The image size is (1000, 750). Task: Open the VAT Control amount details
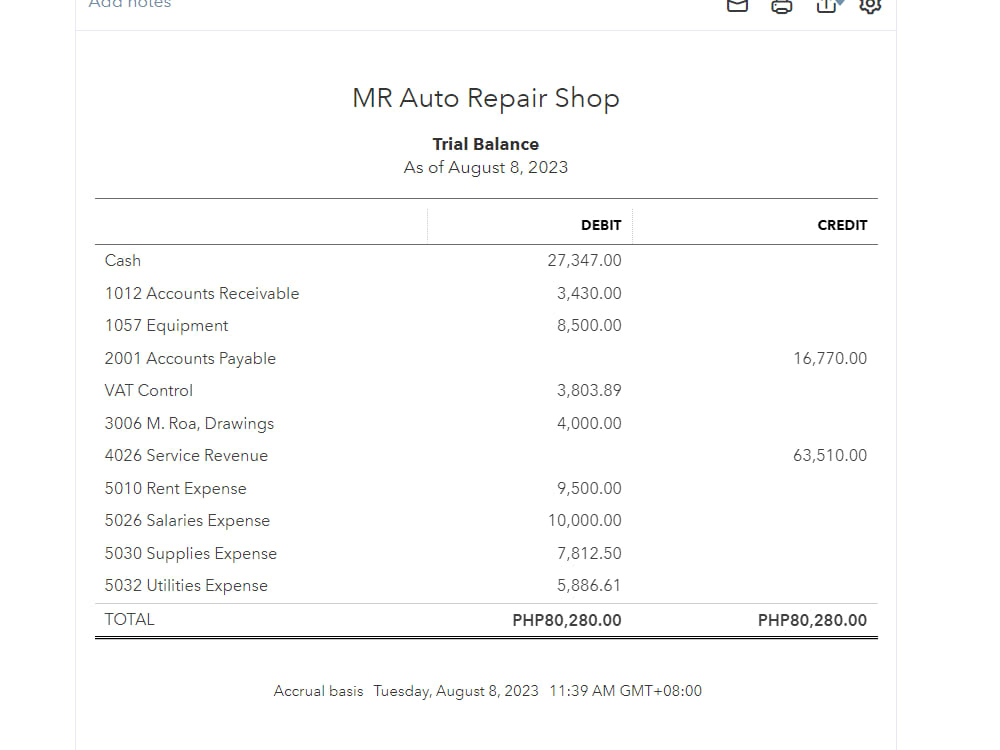pyautogui.click(x=590, y=390)
